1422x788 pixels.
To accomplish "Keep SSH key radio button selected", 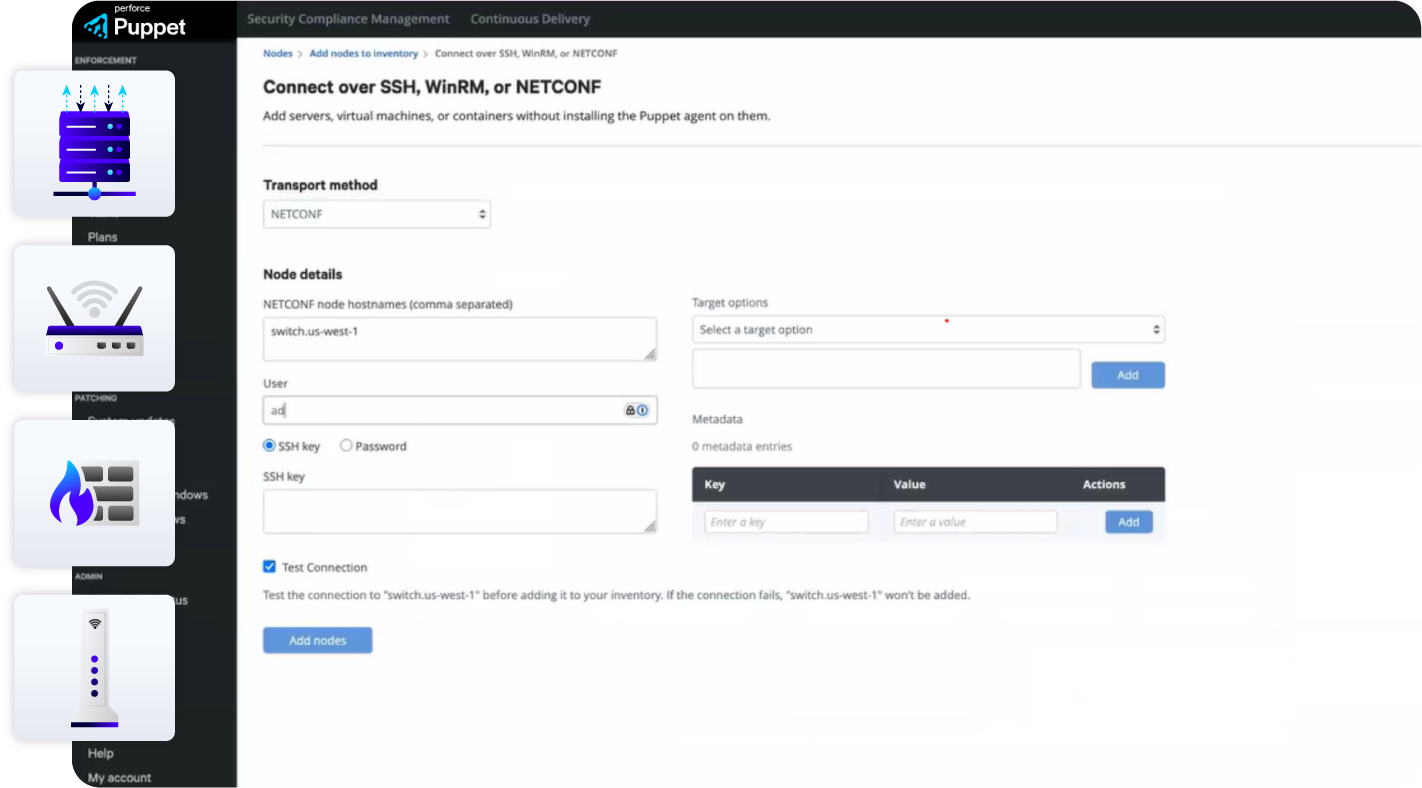I will coord(268,446).
